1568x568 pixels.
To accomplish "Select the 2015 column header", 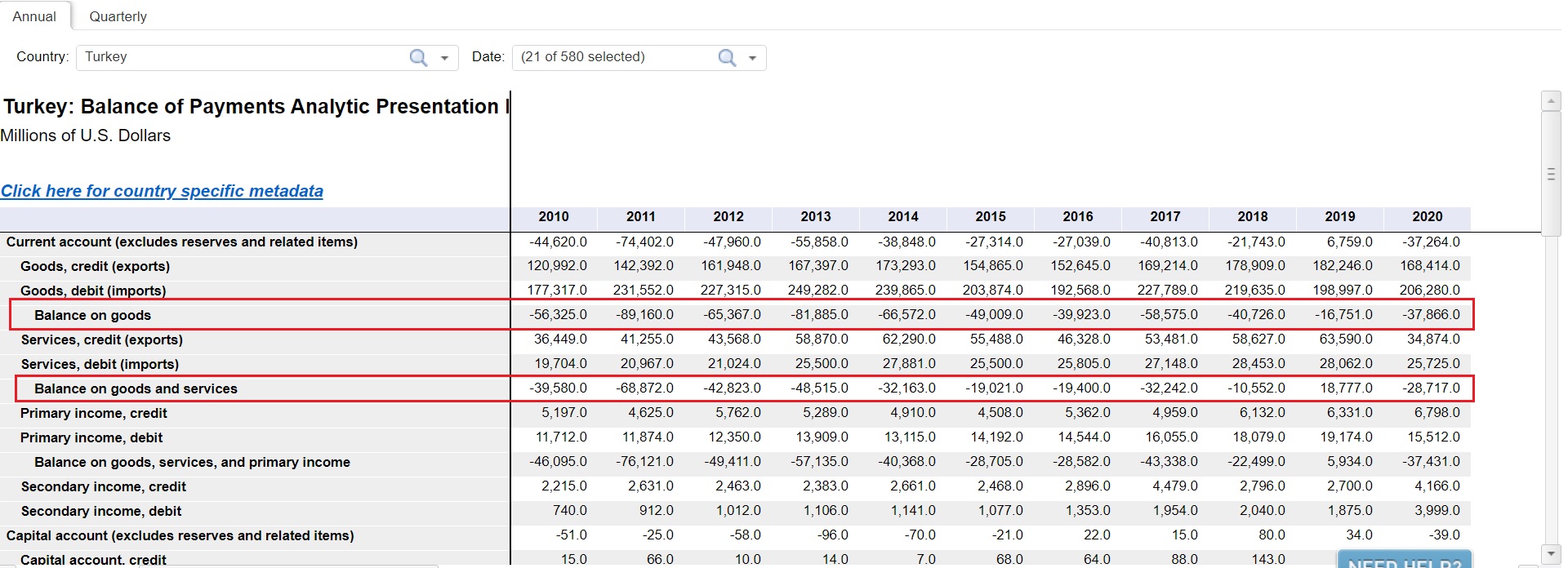I will [x=990, y=217].
